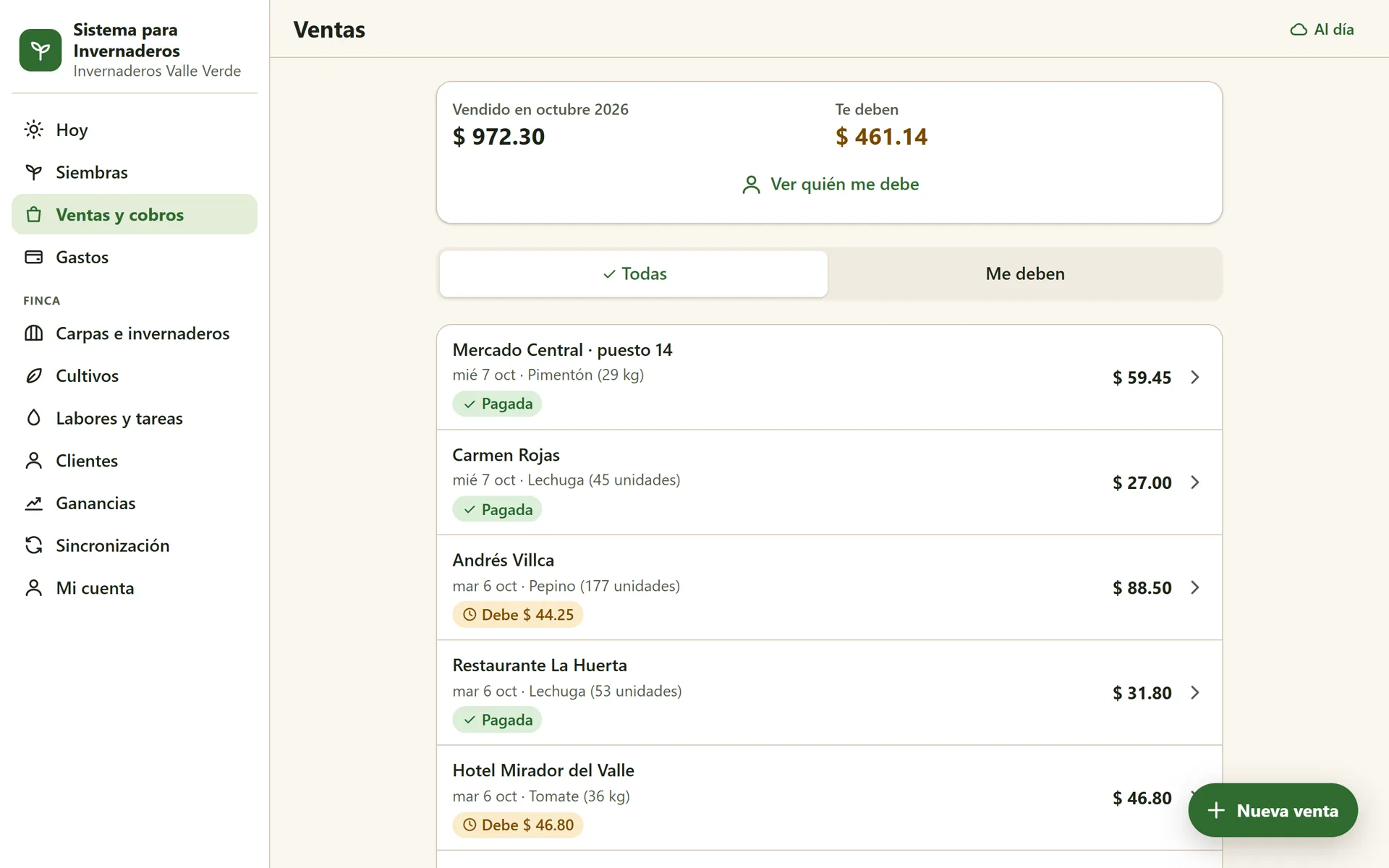Open the Siembras section
1389x868 pixels.
(x=135, y=172)
